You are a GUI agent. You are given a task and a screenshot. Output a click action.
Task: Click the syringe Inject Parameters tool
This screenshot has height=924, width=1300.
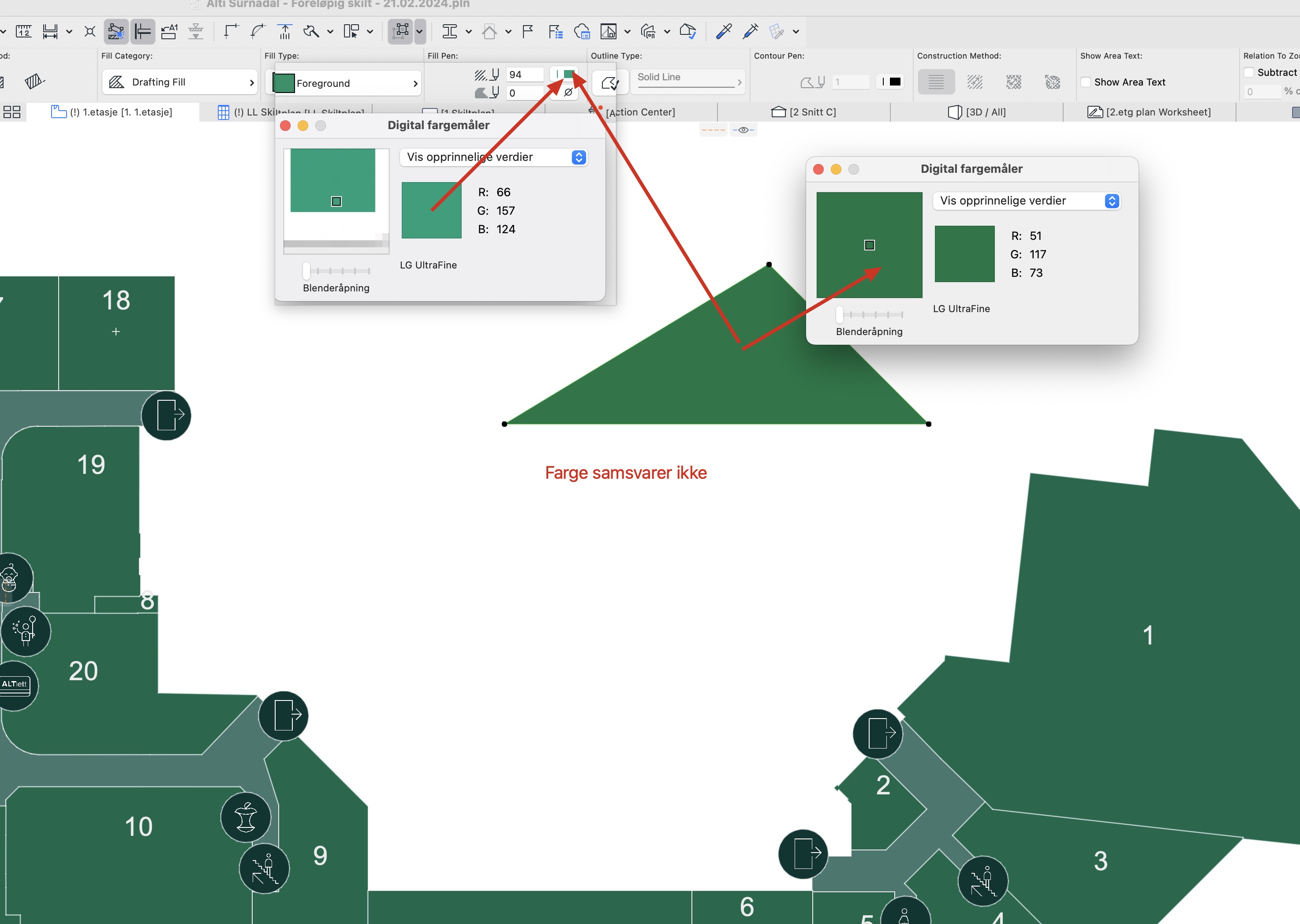[x=751, y=31]
